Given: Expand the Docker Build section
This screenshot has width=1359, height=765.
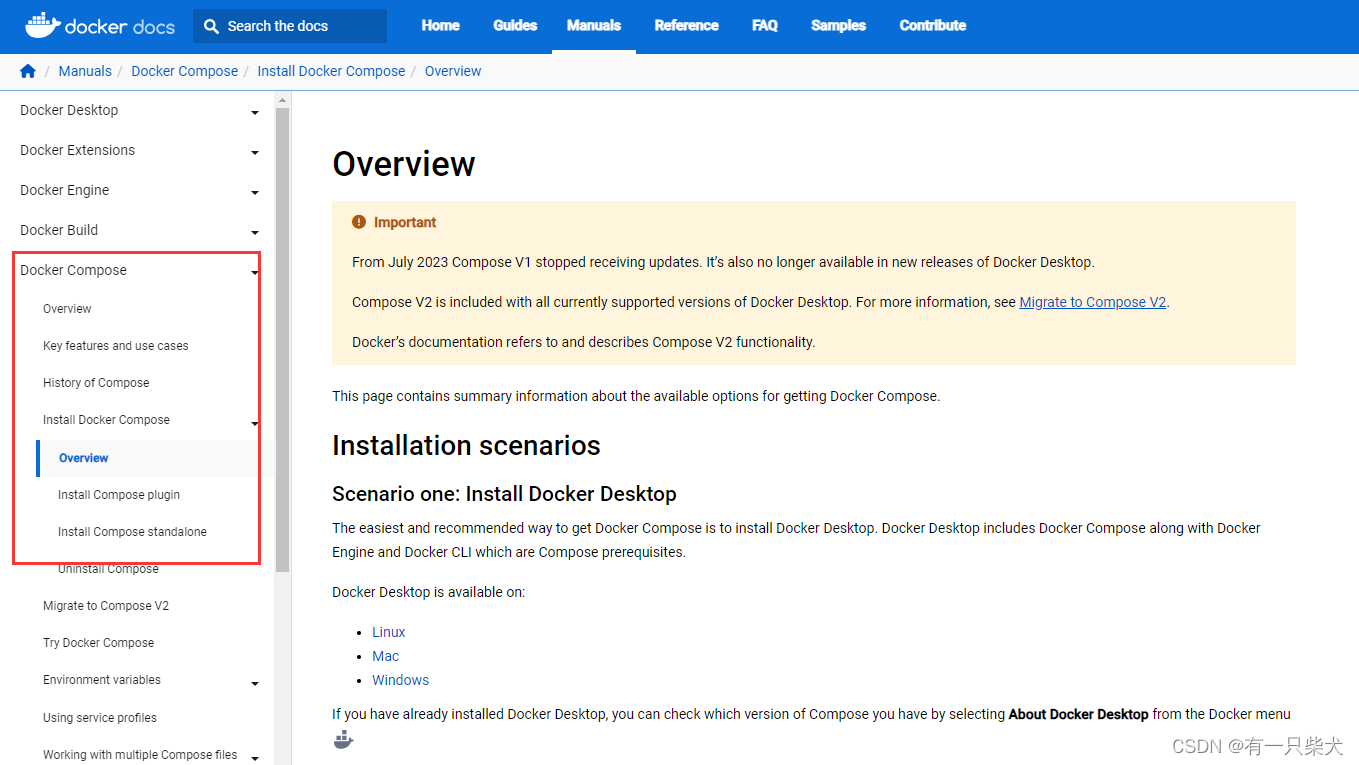Looking at the screenshot, I should pyautogui.click(x=254, y=232).
